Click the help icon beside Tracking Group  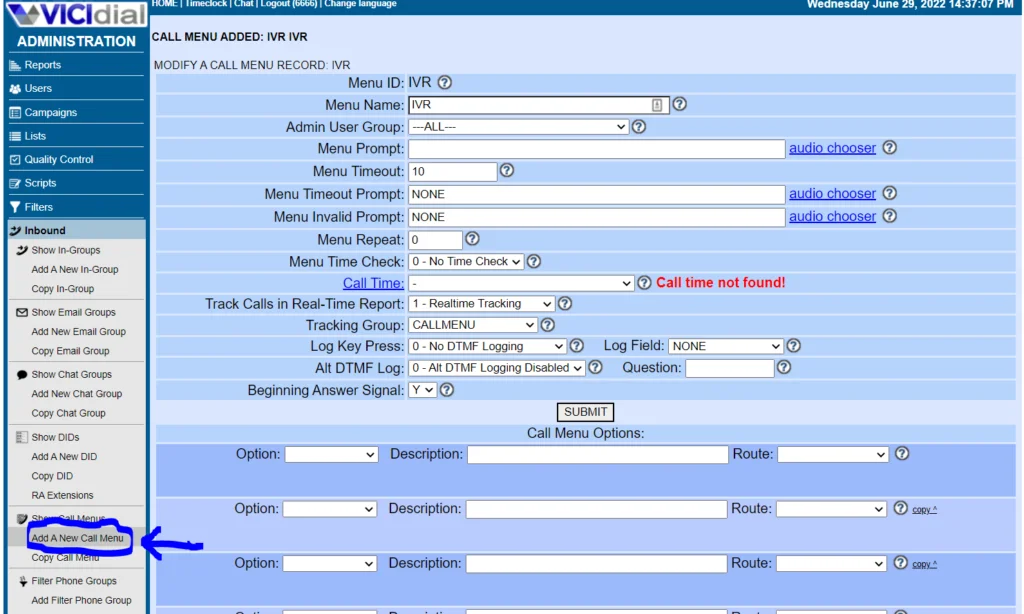[x=547, y=325]
